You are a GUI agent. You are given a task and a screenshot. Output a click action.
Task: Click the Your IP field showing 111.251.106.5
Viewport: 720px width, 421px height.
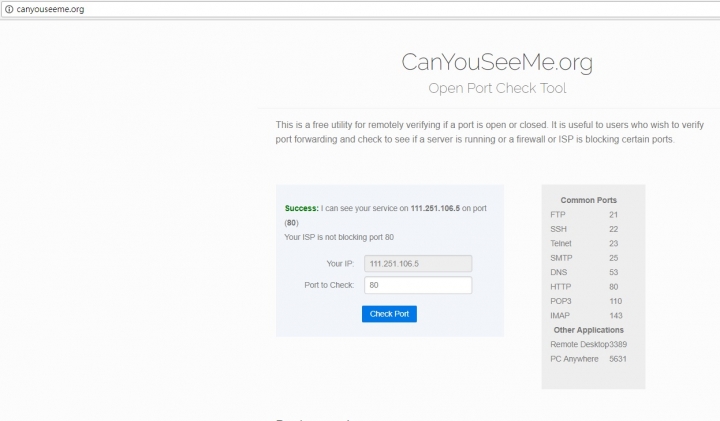pos(418,264)
